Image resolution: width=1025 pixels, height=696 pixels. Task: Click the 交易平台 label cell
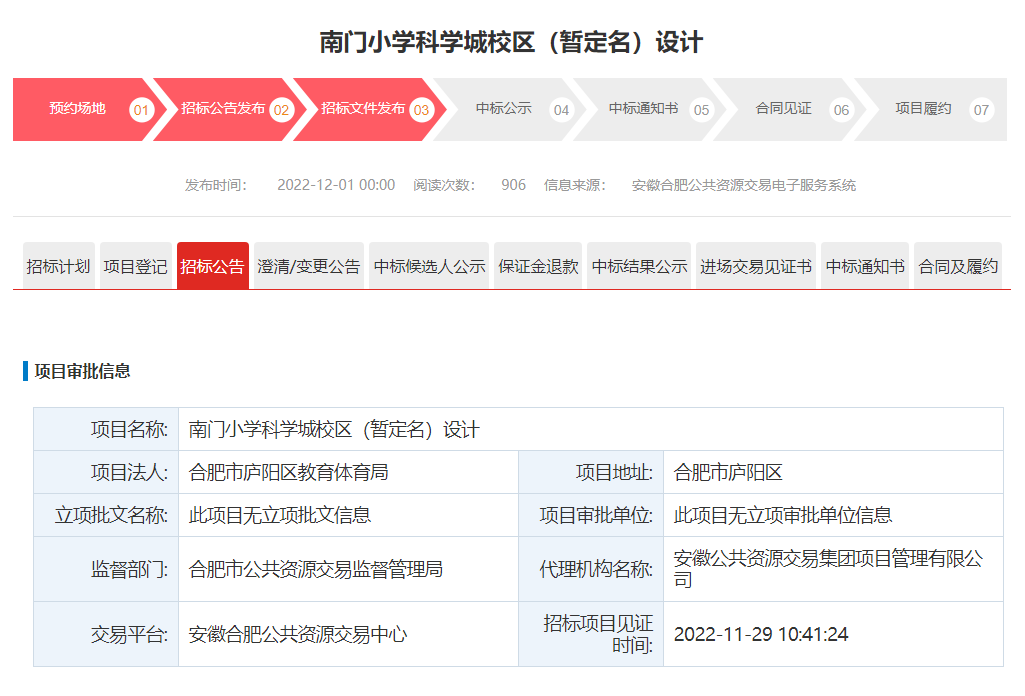pos(106,634)
